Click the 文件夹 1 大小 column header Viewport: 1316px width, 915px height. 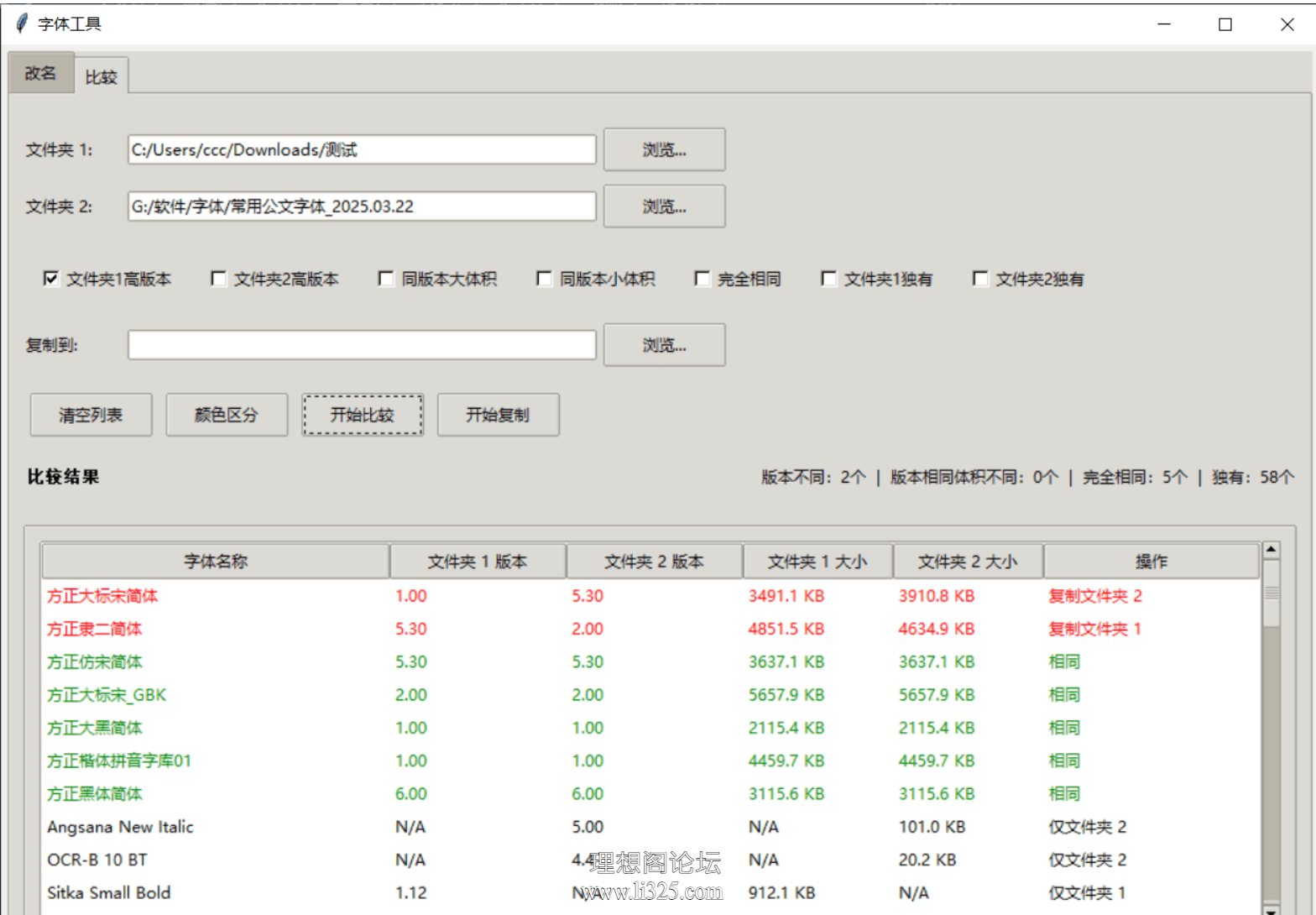click(817, 562)
